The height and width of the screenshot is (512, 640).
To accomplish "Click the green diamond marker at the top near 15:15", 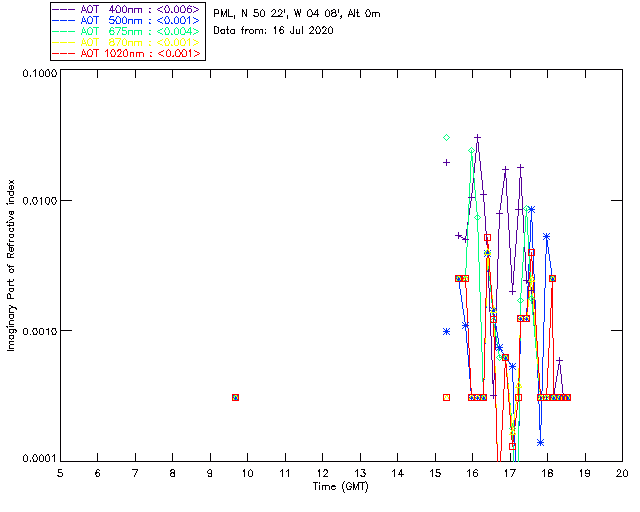I will tap(447, 138).
